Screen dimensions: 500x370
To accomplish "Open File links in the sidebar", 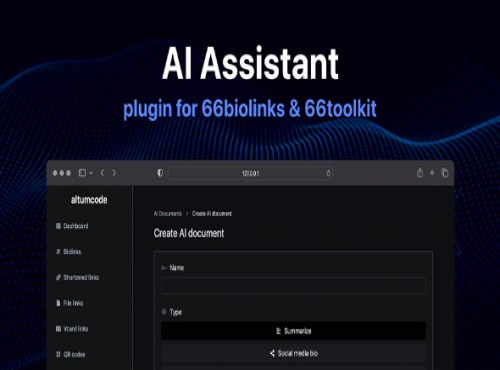I will click(x=70, y=303).
